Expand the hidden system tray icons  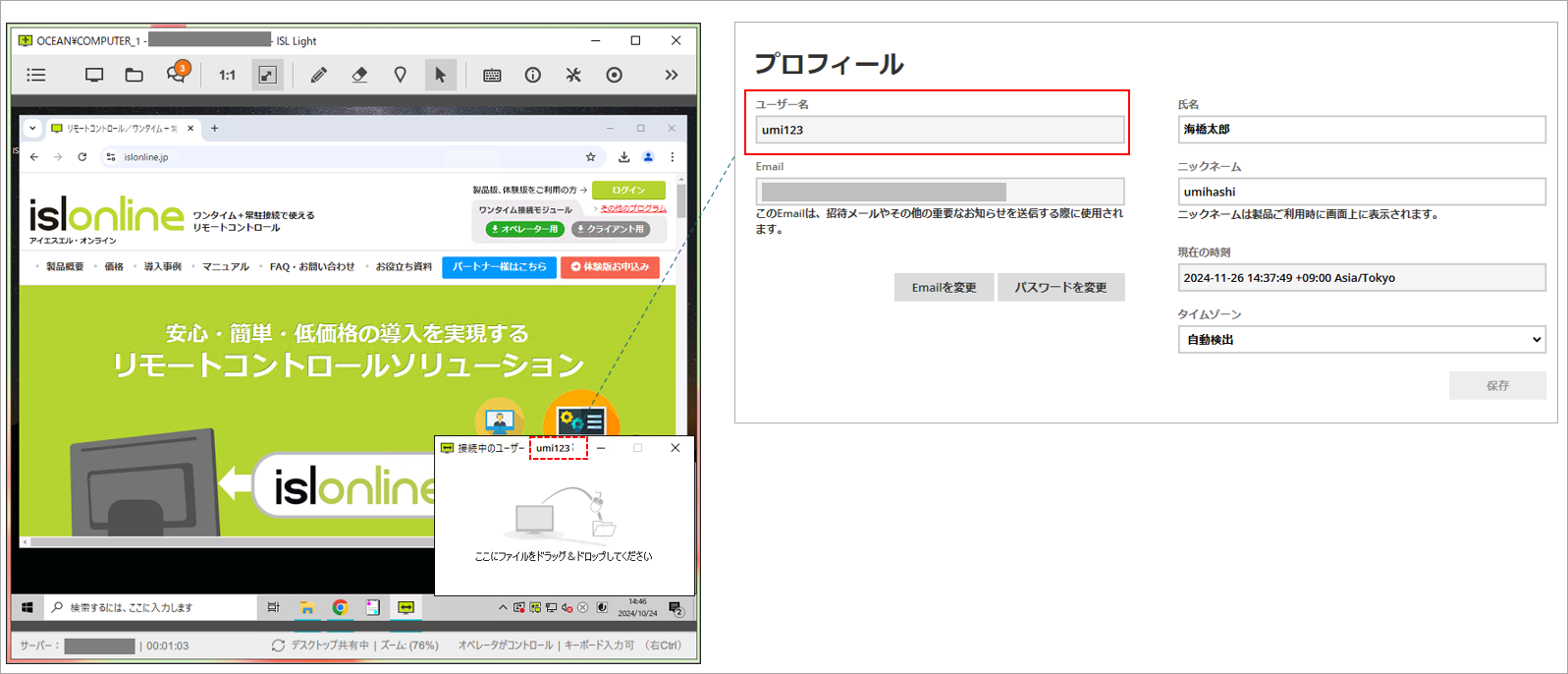pyautogui.click(x=503, y=608)
